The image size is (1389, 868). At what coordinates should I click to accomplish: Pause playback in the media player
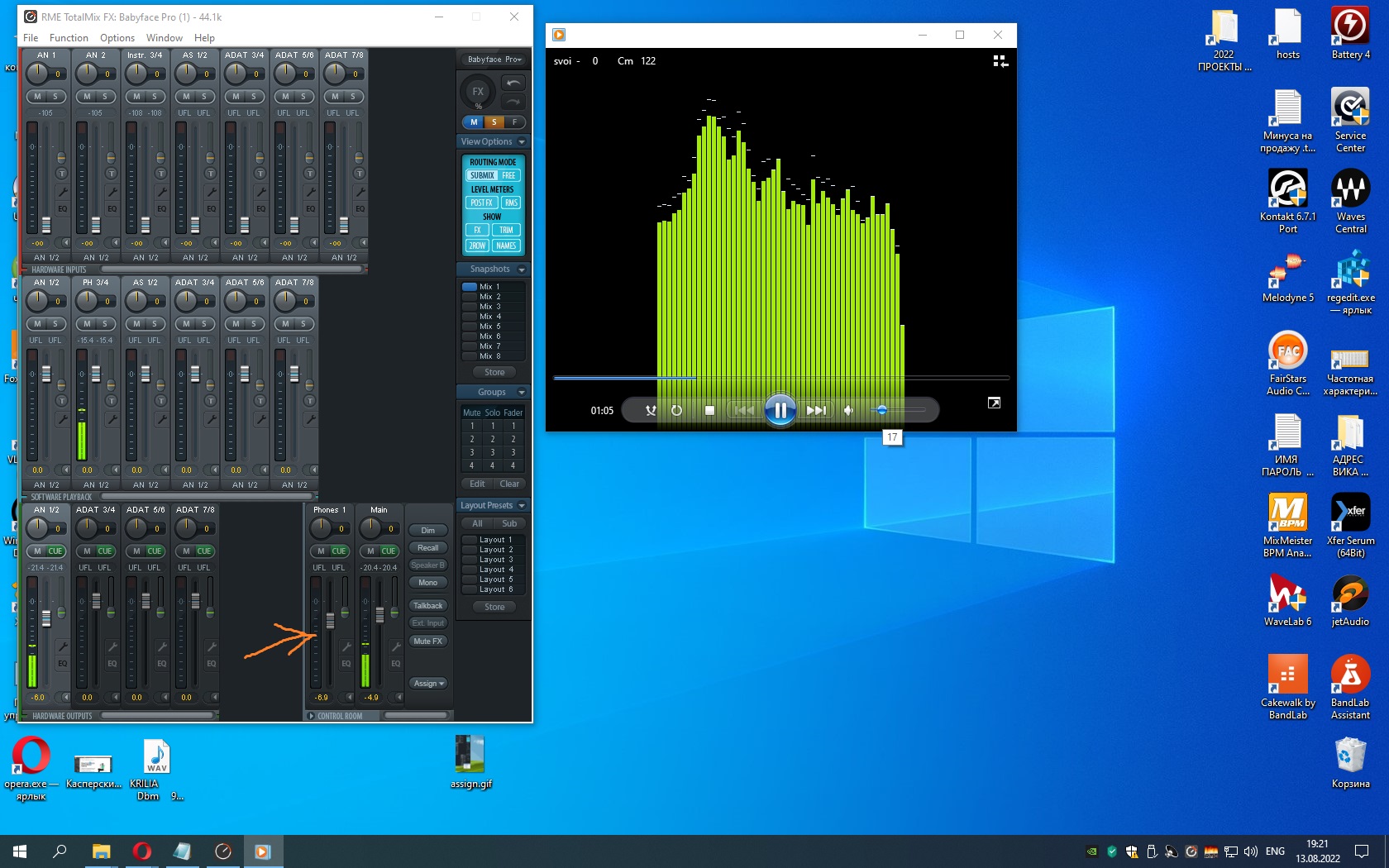click(x=780, y=410)
